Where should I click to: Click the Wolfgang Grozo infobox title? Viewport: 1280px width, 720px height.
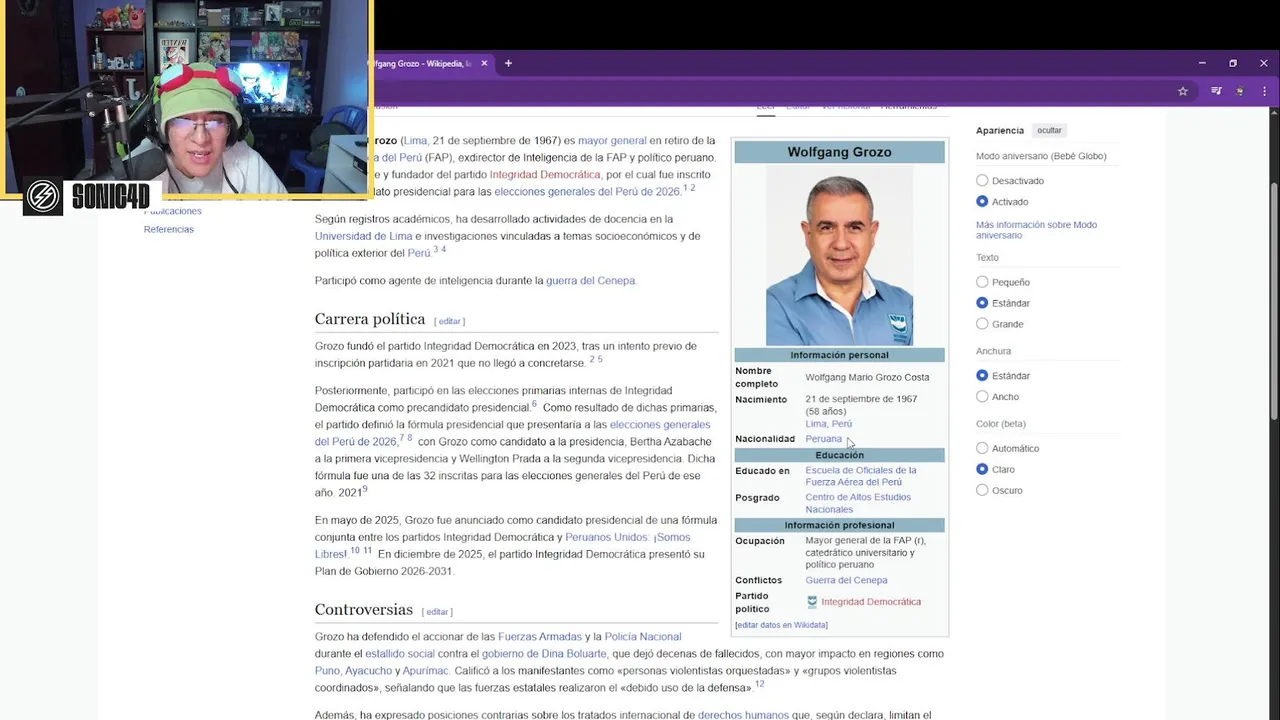pyautogui.click(x=839, y=152)
